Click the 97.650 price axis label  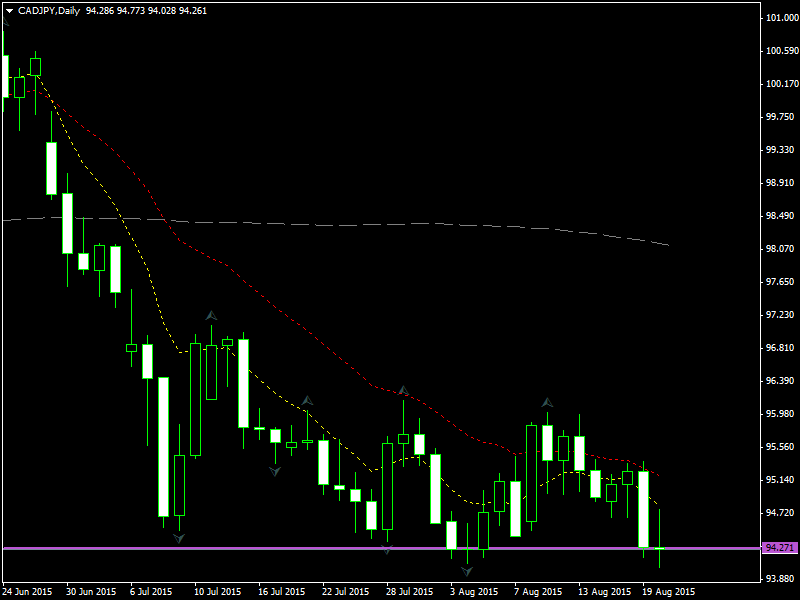[782, 282]
